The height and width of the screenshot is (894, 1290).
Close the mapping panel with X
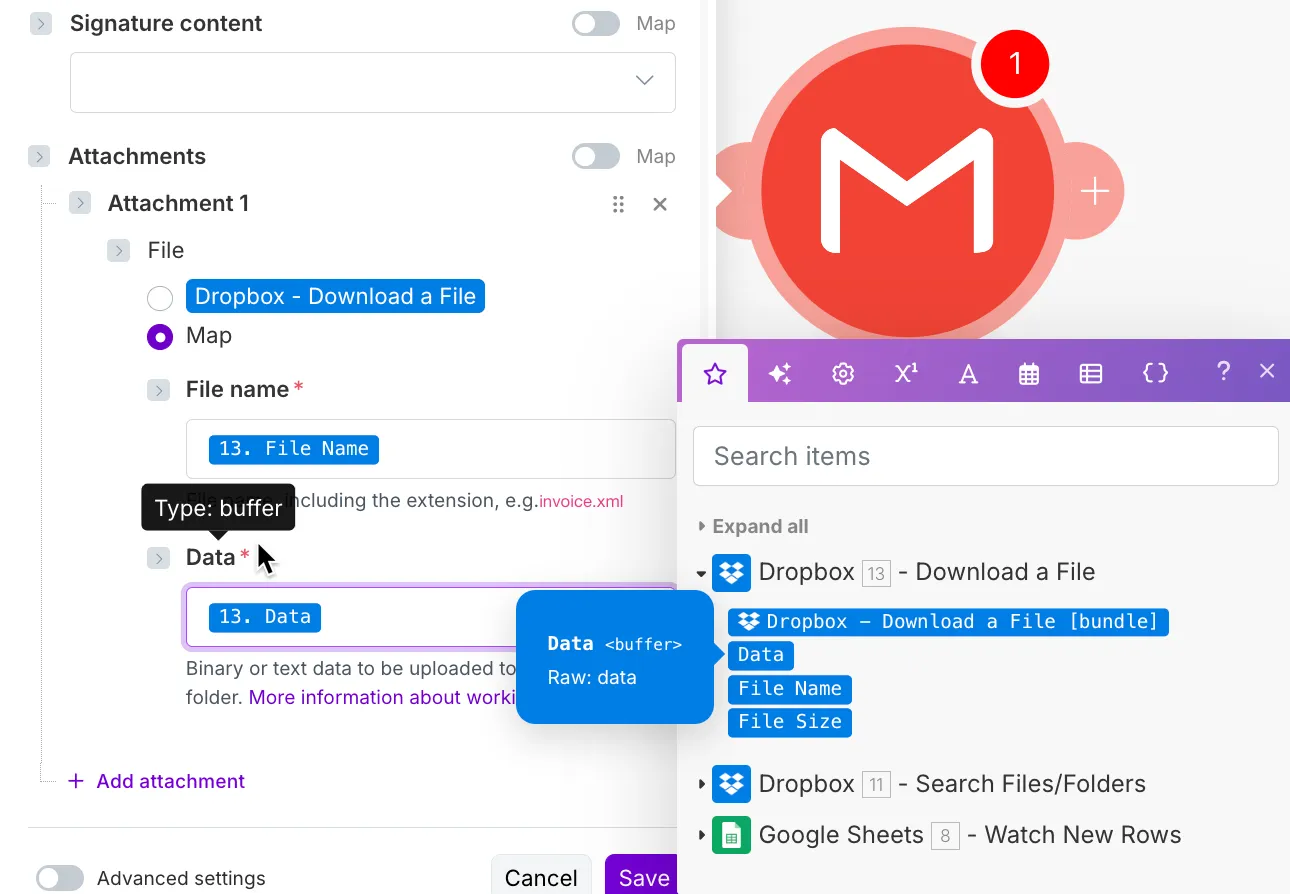pyautogui.click(x=1267, y=371)
